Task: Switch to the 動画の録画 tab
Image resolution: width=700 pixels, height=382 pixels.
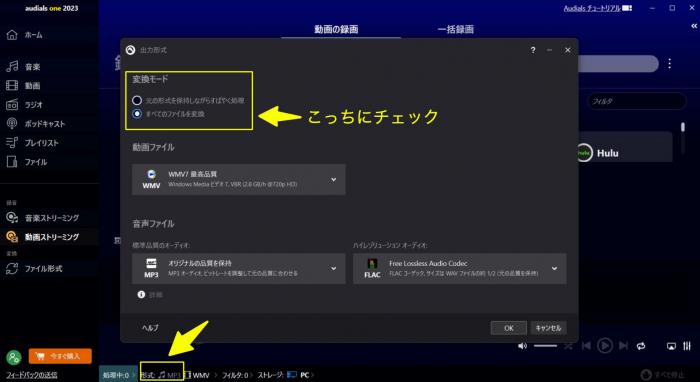Action: [x=336, y=29]
